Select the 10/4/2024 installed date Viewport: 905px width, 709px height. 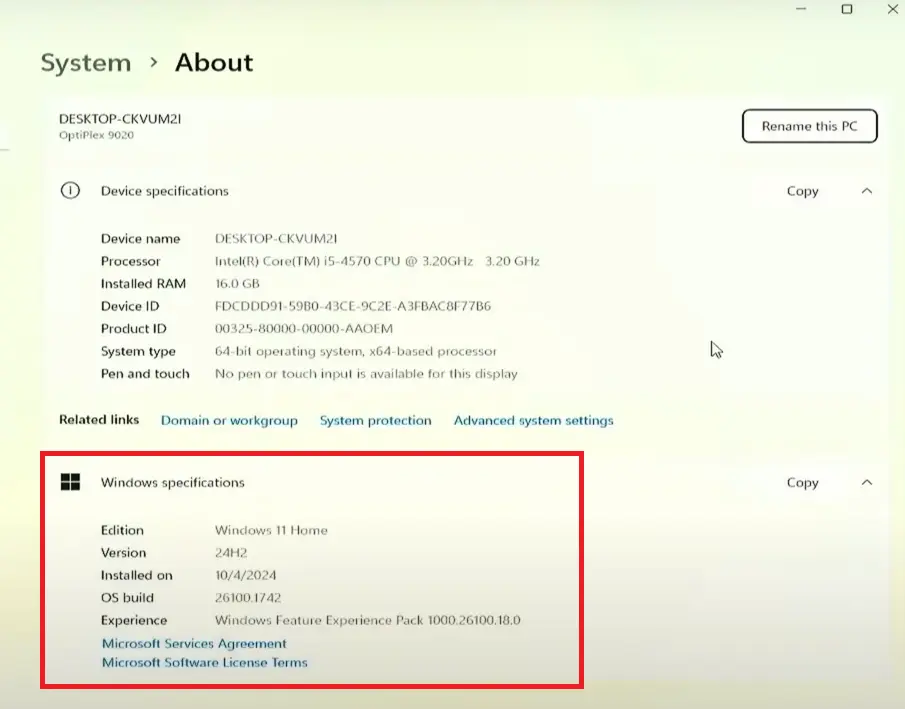[245, 575]
